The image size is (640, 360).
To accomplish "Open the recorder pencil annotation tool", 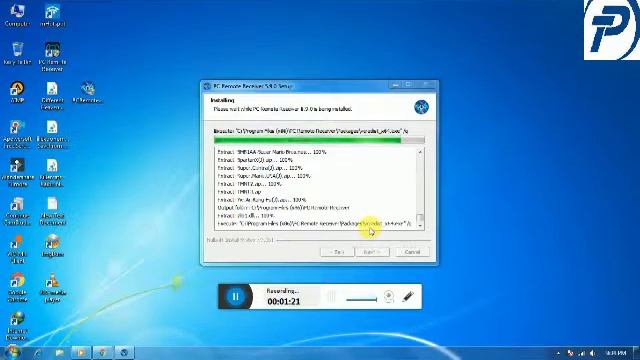I will (x=408, y=296).
